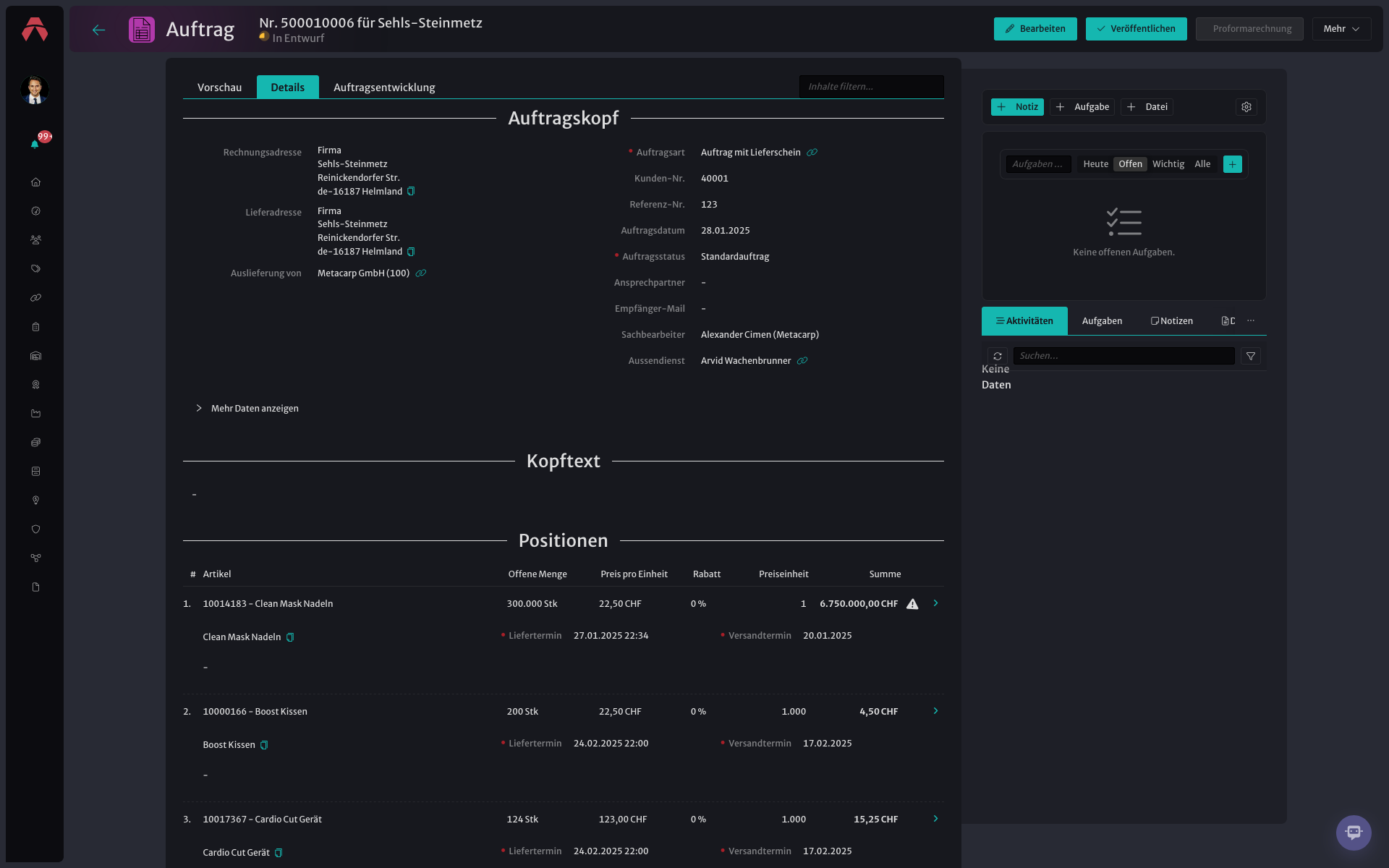Screen dimensions: 1389x868
Task: Open the truncated document tab beside Notizen
Action: pyautogui.click(x=1228, y=320)
